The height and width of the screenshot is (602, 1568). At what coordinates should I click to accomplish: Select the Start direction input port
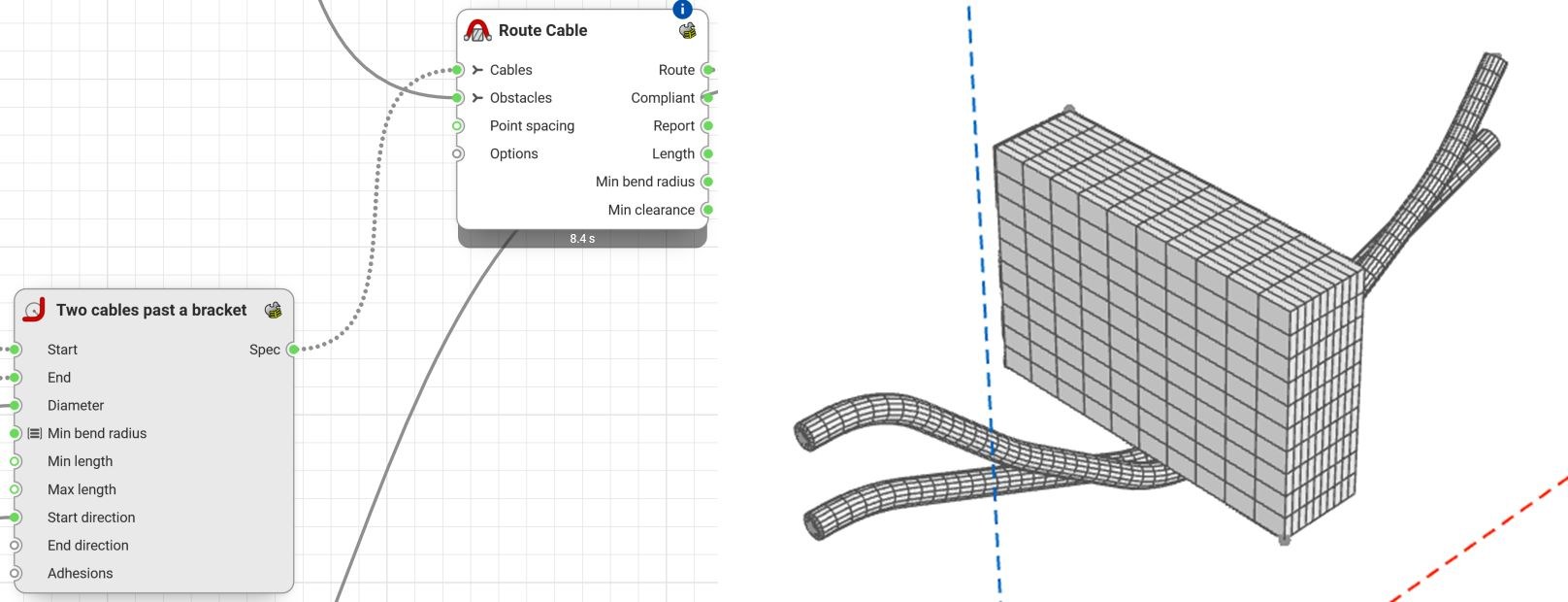pos(15,518)
